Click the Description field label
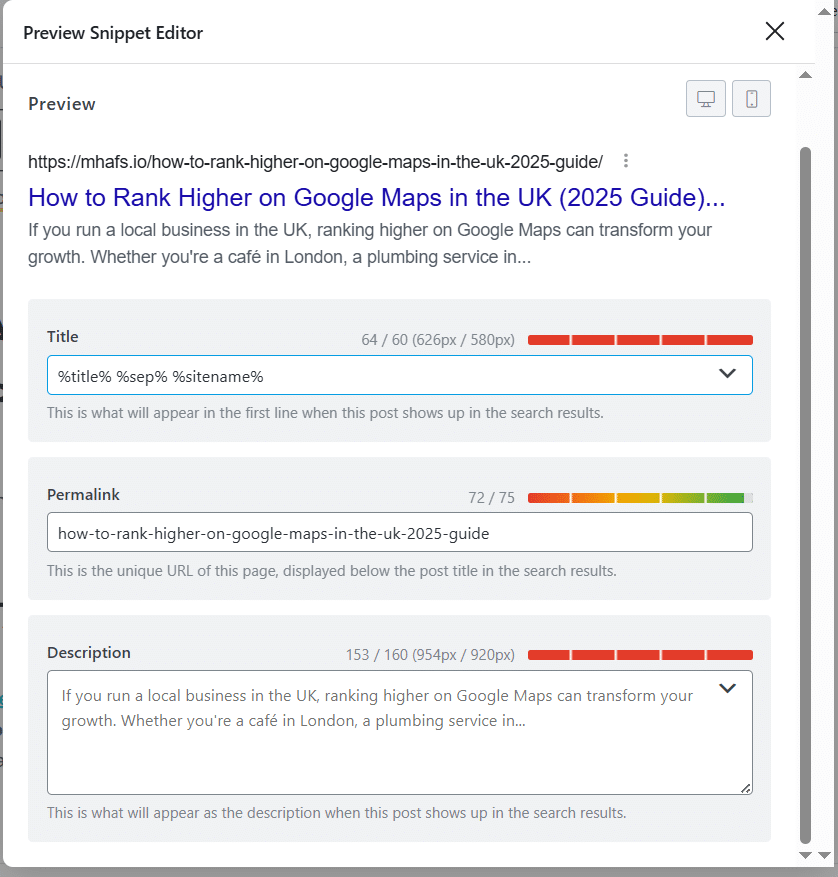838x877 pixels. tap(89, 653)
